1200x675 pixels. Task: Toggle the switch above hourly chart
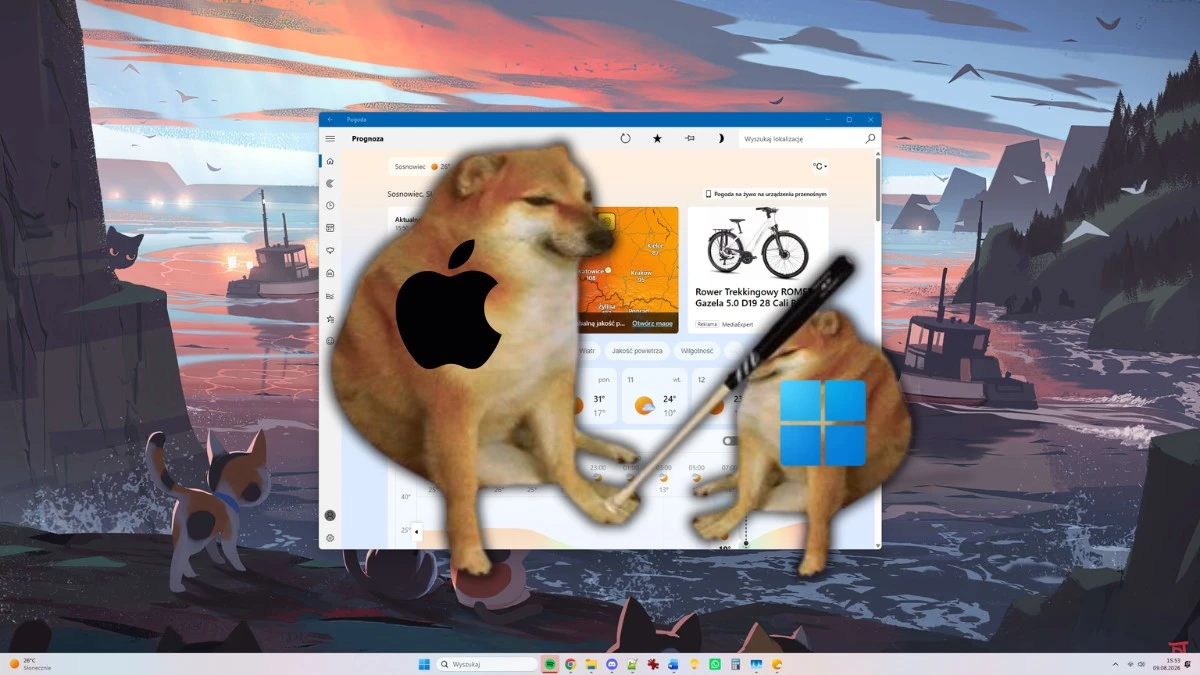731,441
